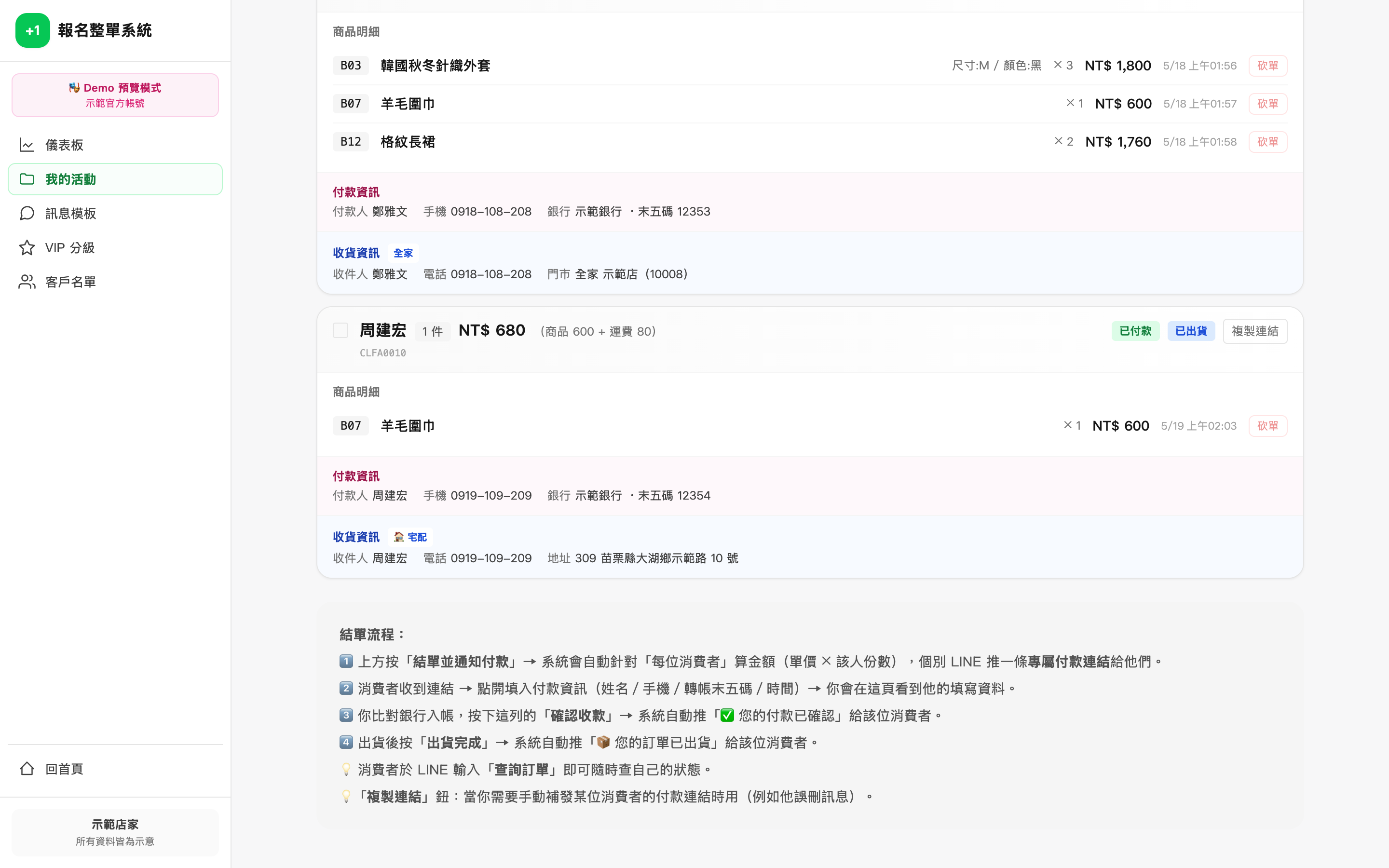Click price NT$ 1,760

1118,142
